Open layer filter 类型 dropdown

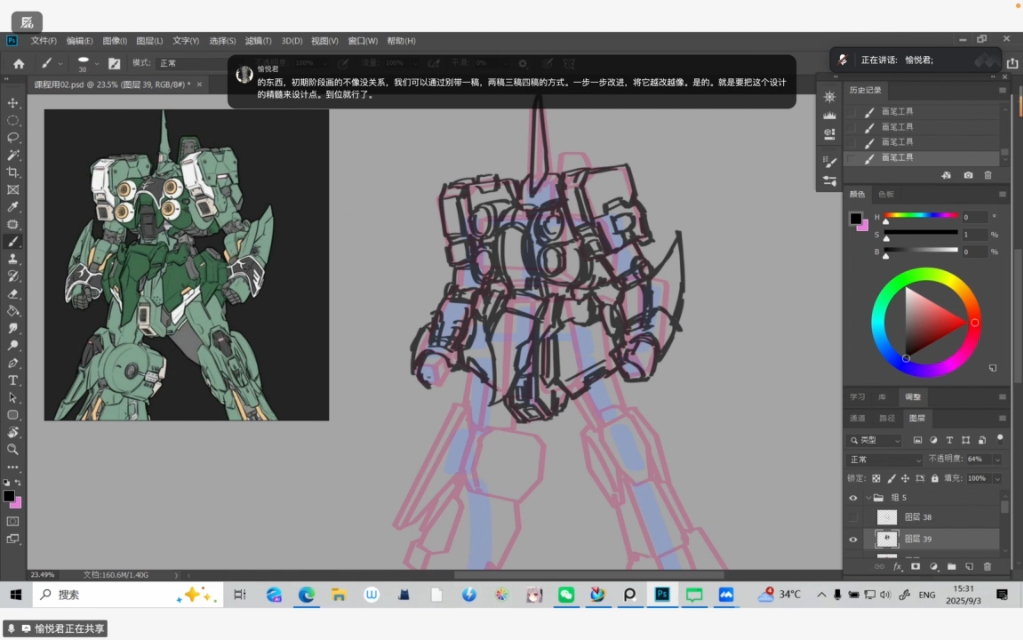pyautogui.click(x=875, y=440)
